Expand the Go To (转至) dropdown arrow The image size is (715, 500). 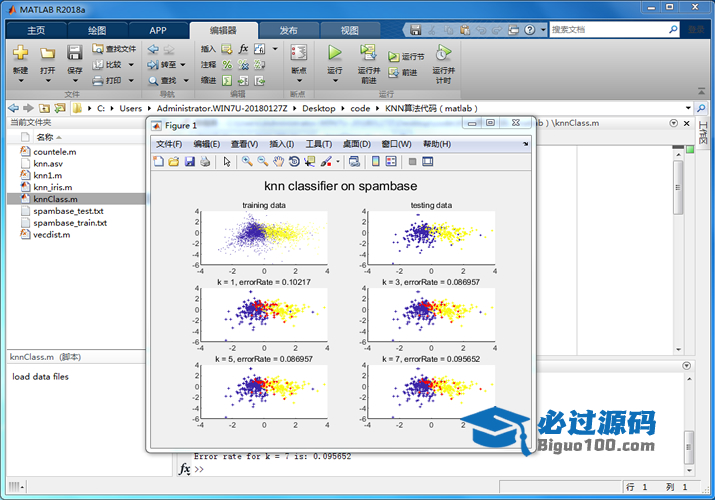coord(183,65)
